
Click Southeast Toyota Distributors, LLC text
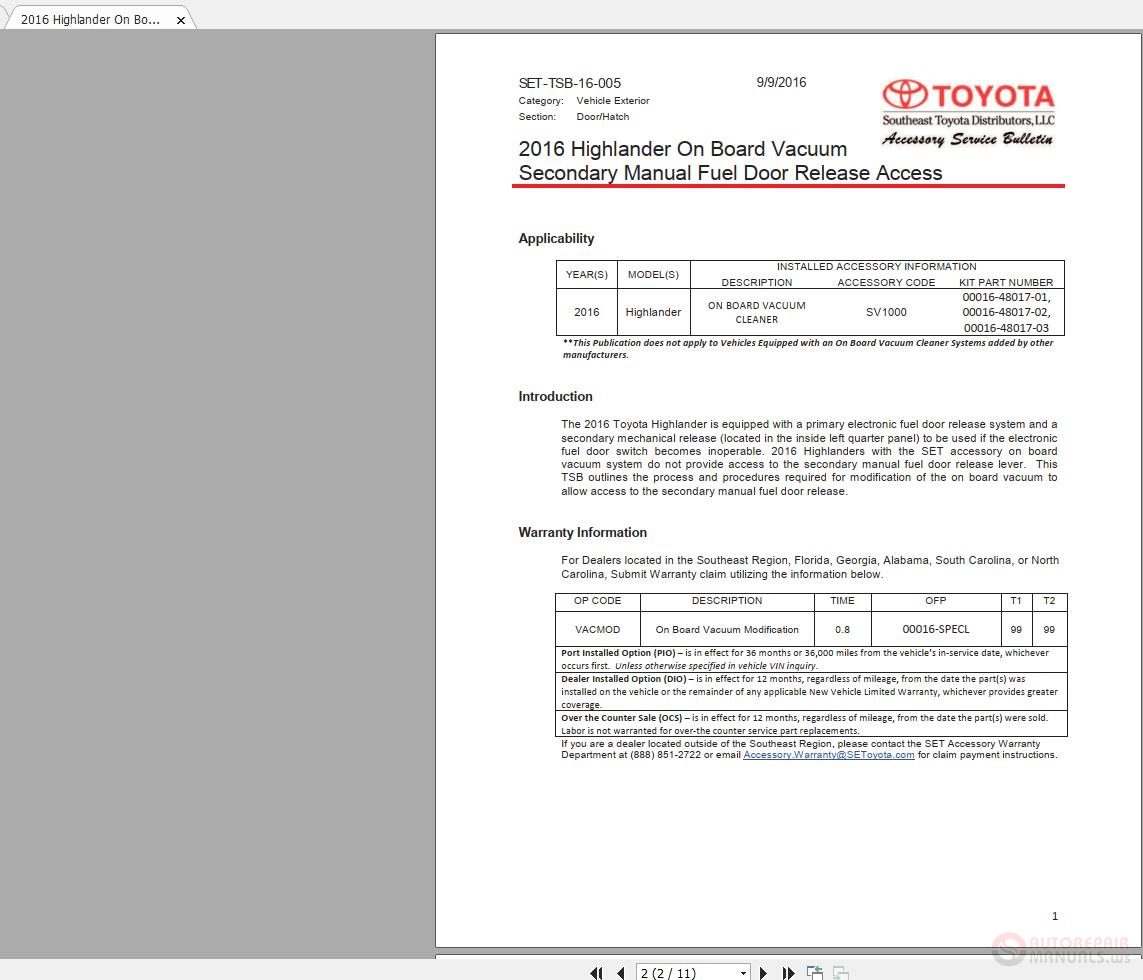click(968, 120)
